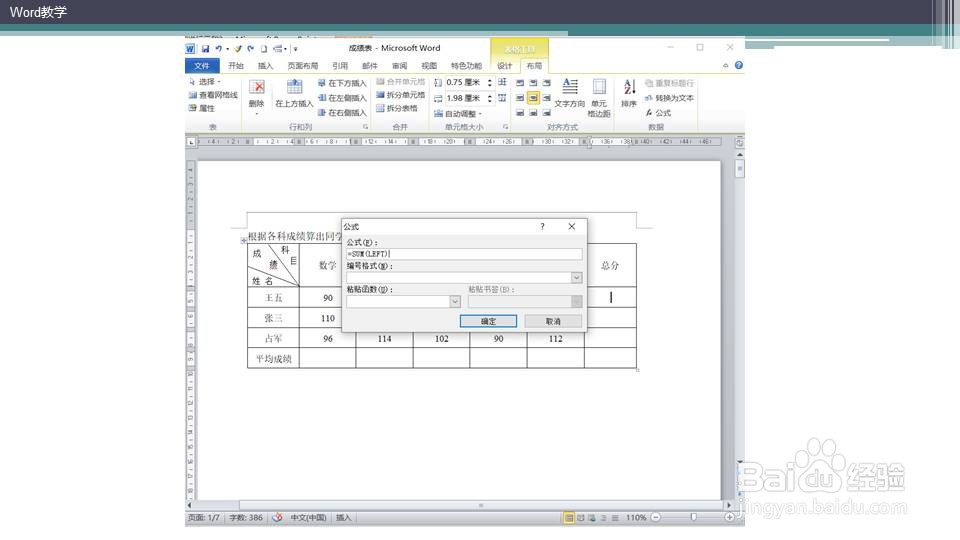Click Split Table (拆分表格)
Viewport: 960px width, 540px height.
(397, 108)
